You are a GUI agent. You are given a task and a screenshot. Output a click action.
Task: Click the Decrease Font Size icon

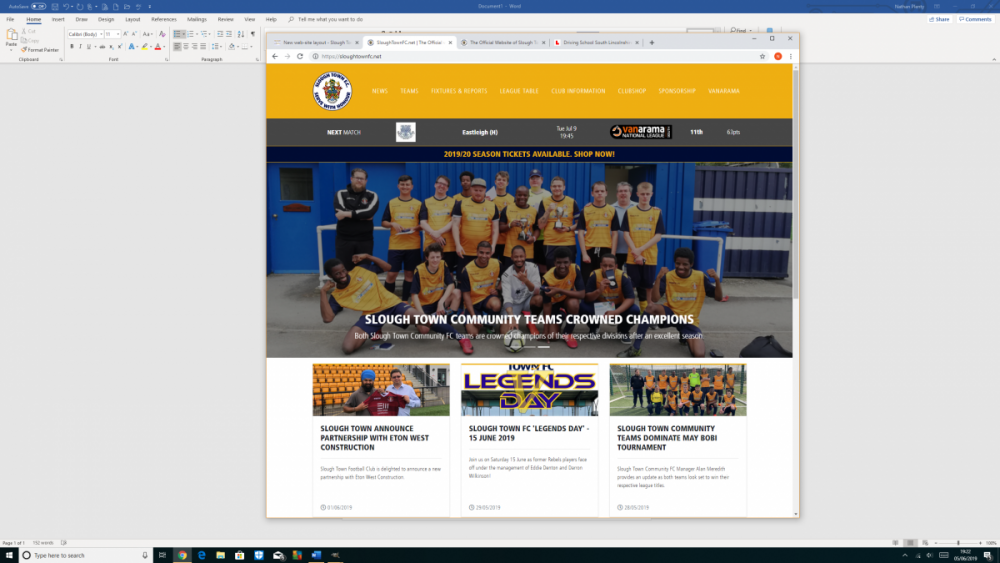point(134,34)
